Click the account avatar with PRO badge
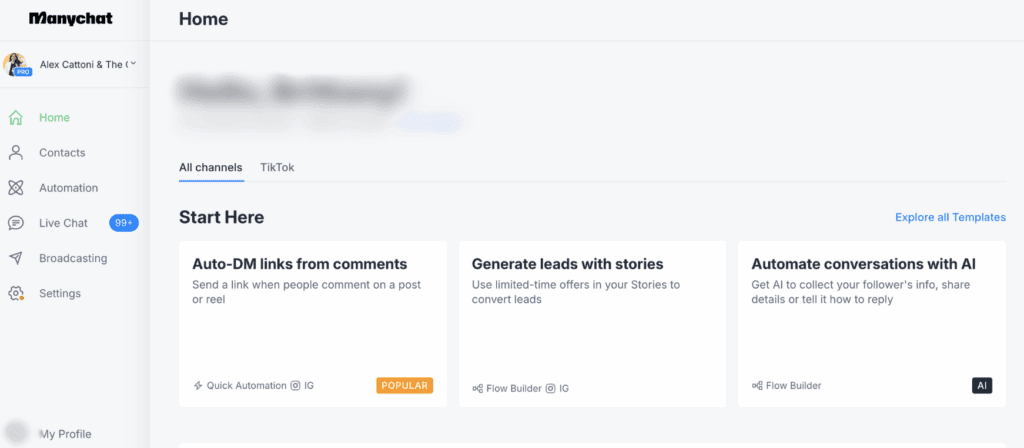This screenshot has height=448, width=1024. tap(16, 65)
